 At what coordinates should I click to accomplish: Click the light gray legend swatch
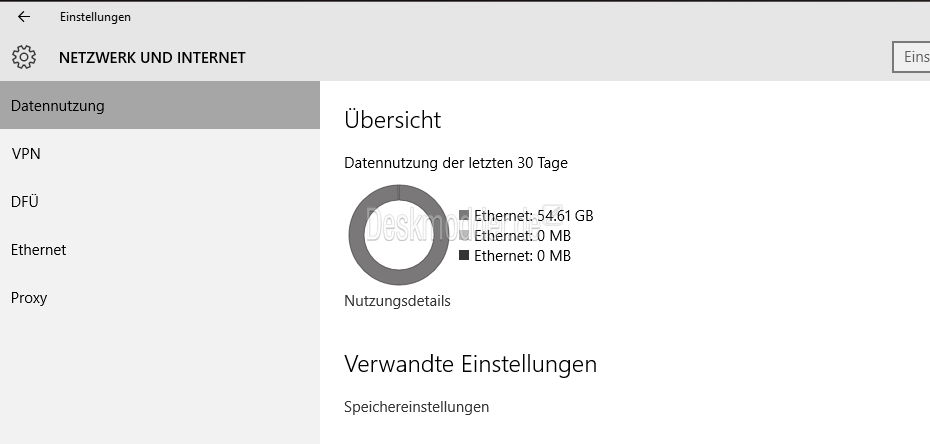click(x=464, y=235)
